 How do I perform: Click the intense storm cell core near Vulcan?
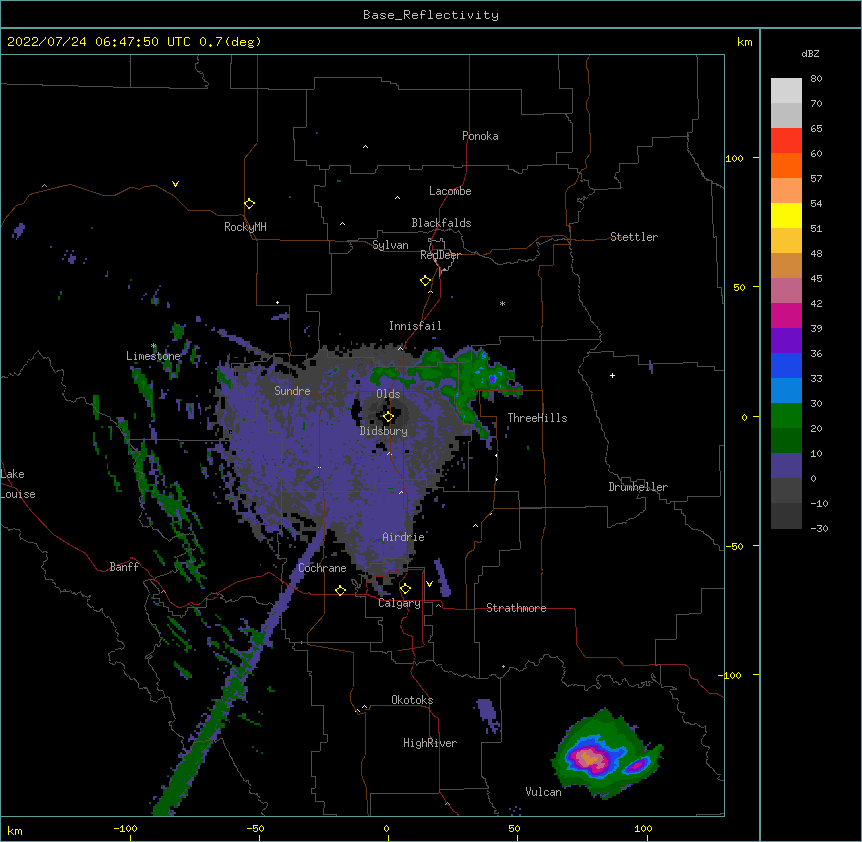589,758
